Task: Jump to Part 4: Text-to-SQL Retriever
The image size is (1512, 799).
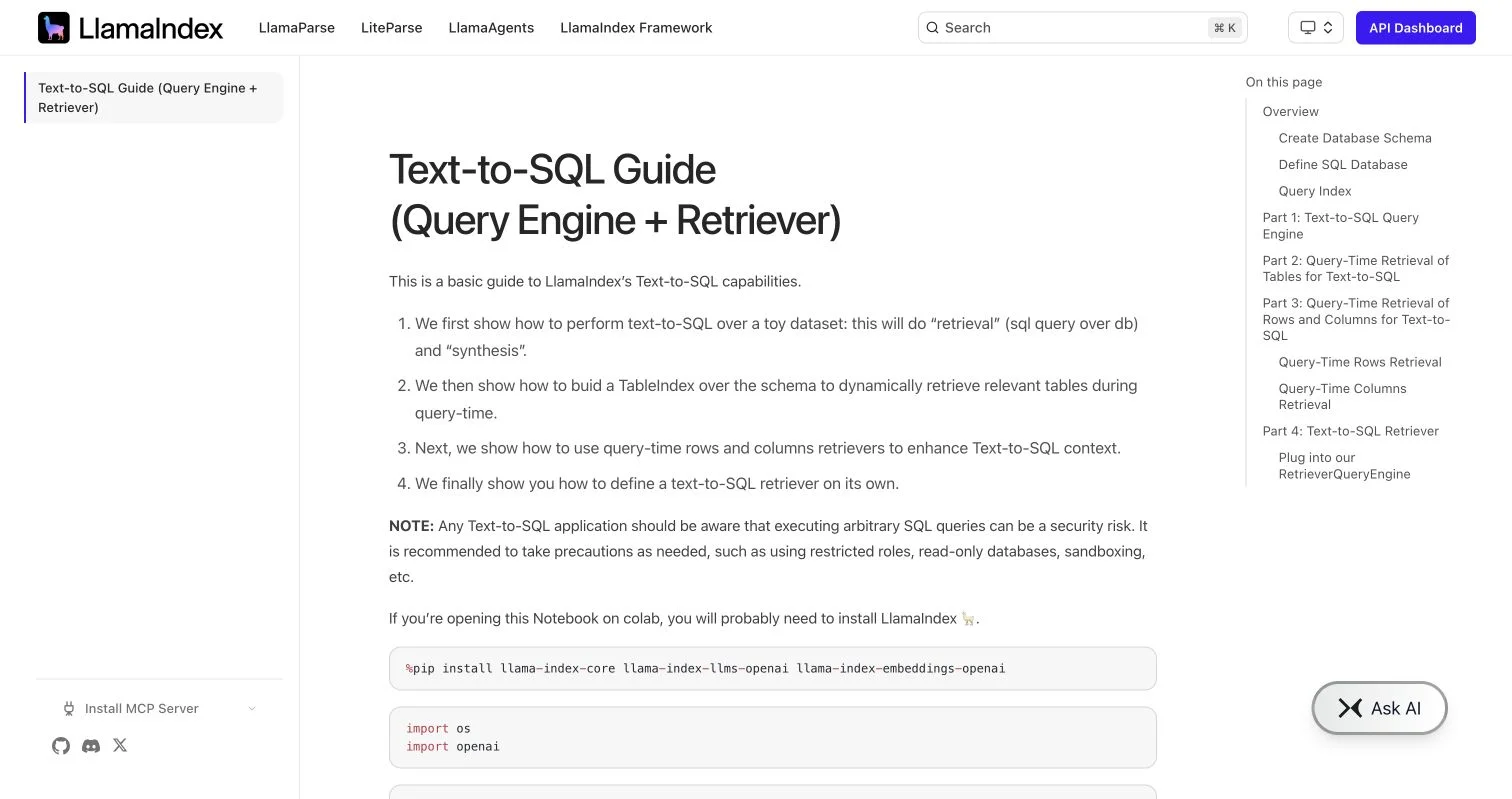Action: click(x=1350, y=431)
